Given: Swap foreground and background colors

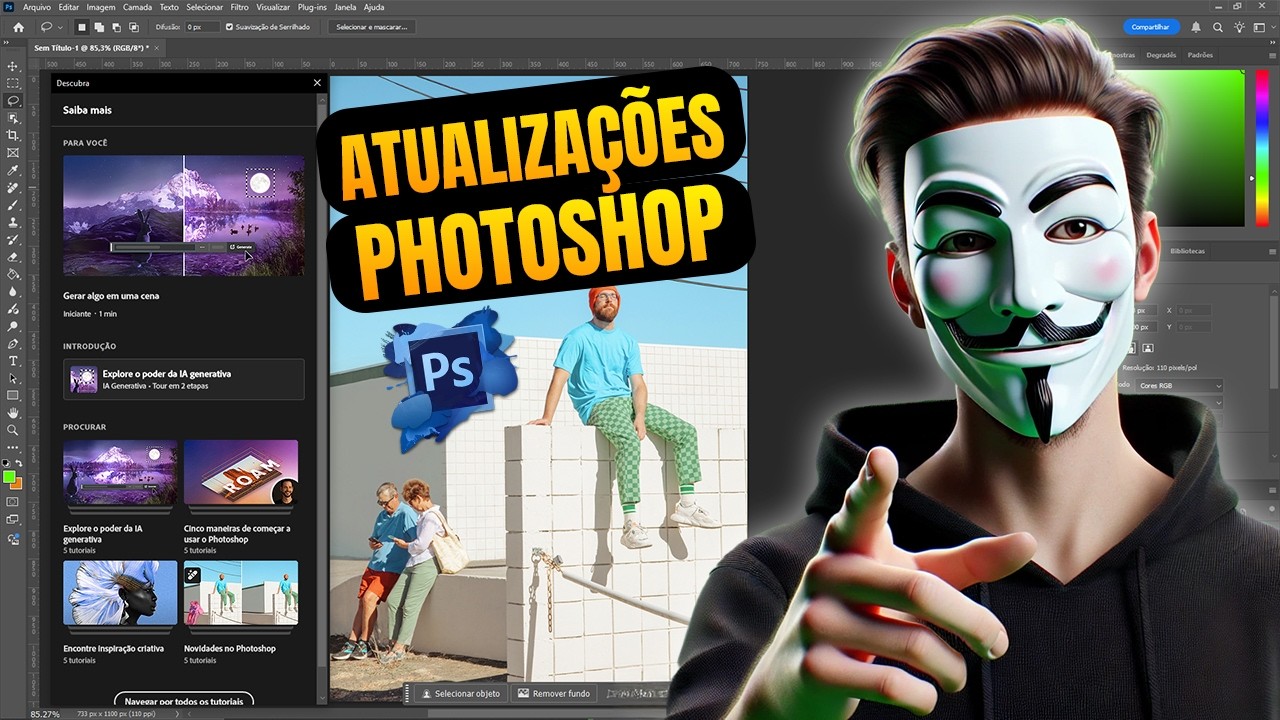Looking at the screenshot, I should coord(20,464).
